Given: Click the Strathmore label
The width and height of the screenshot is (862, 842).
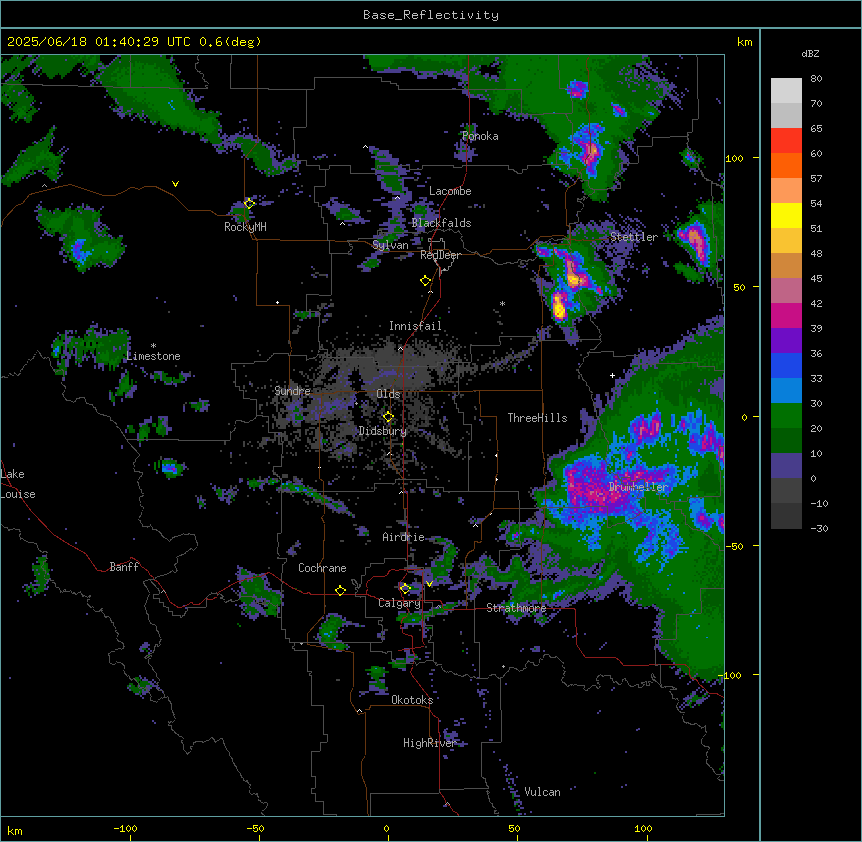Looking at the screenshot, I should pyautogui.click(x=516, y=608).
